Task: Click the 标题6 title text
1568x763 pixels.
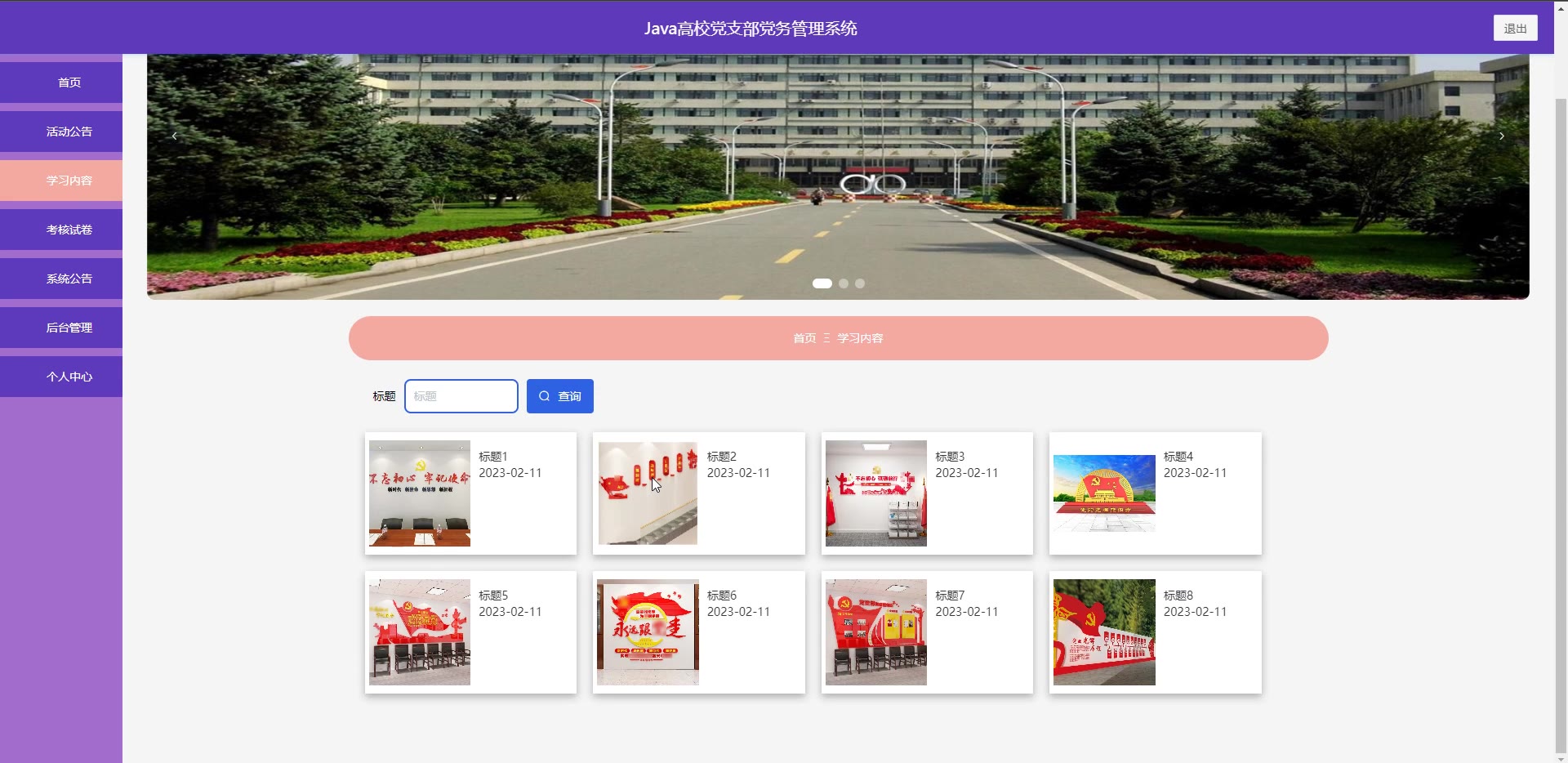Action: point(722,596)
